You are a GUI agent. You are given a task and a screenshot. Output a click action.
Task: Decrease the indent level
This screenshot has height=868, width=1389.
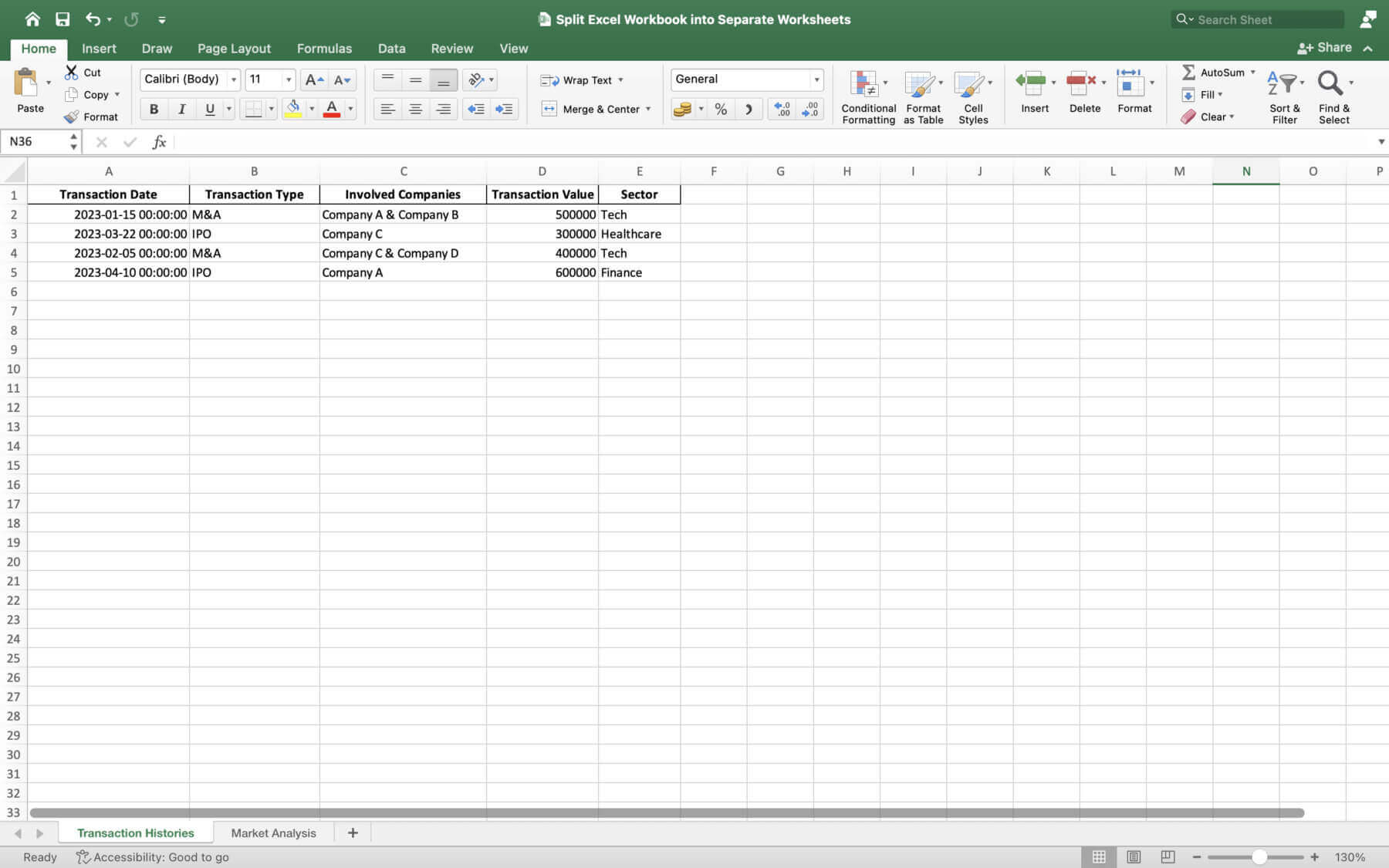[476, 109]
